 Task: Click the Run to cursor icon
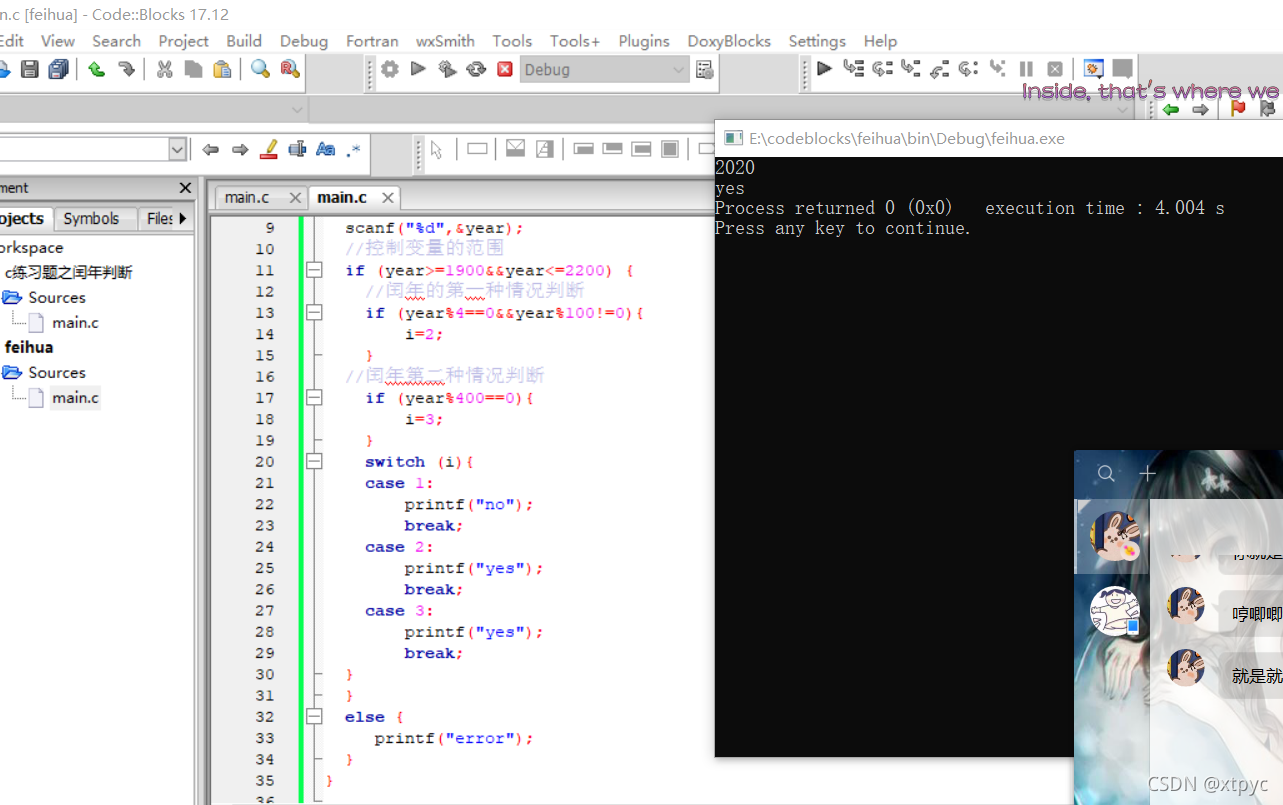point(853,69)
